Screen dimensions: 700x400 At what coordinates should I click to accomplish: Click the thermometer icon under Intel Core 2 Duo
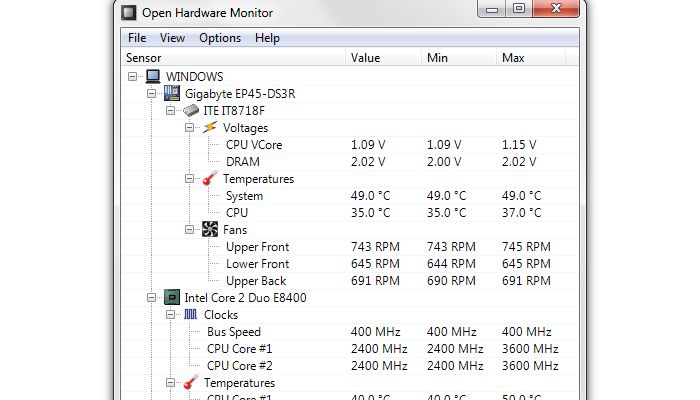(x=191, y=383)
